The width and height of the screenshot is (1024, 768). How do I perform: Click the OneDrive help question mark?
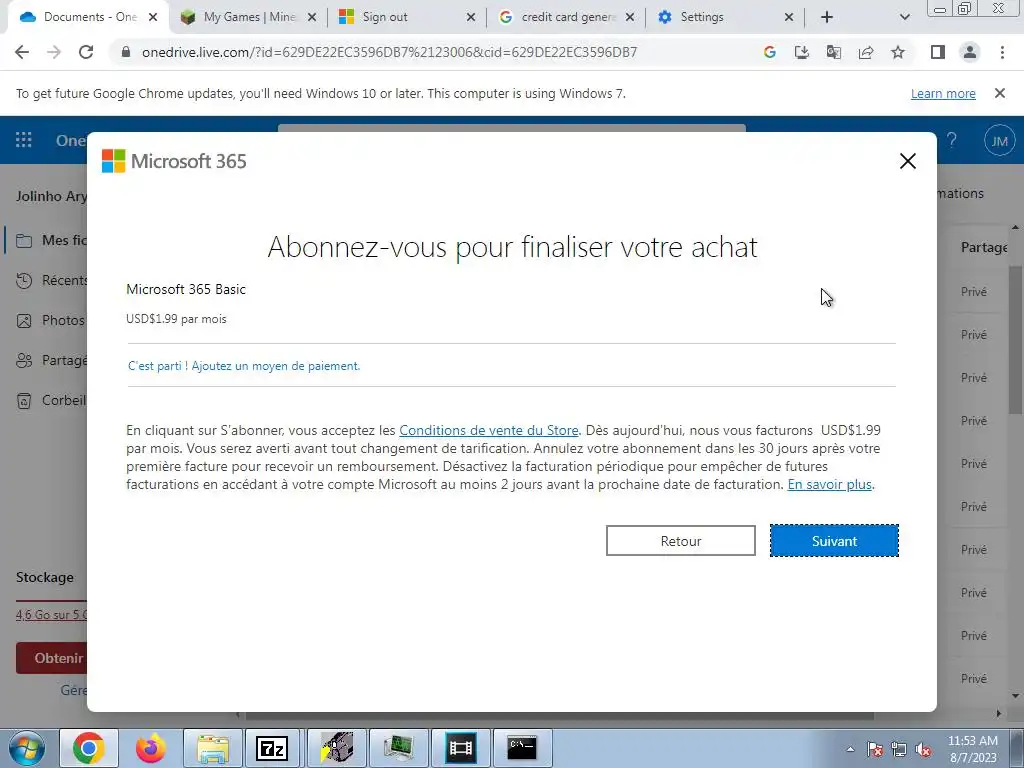952,140
